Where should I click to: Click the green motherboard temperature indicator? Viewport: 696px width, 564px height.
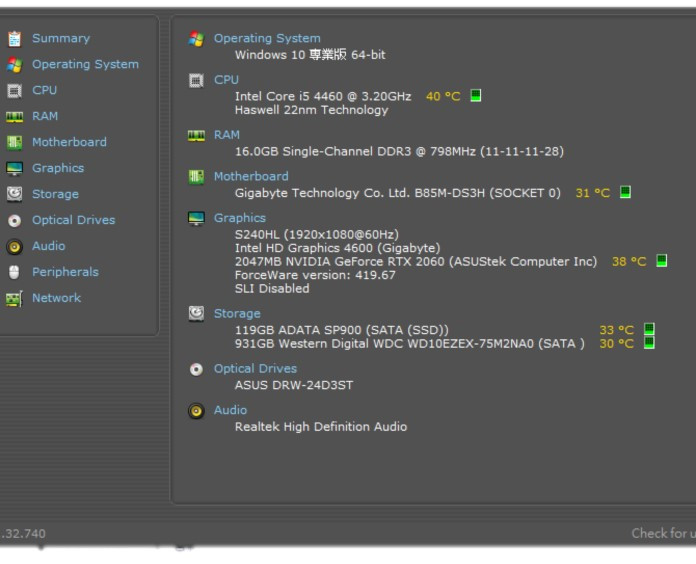[625, 192]
